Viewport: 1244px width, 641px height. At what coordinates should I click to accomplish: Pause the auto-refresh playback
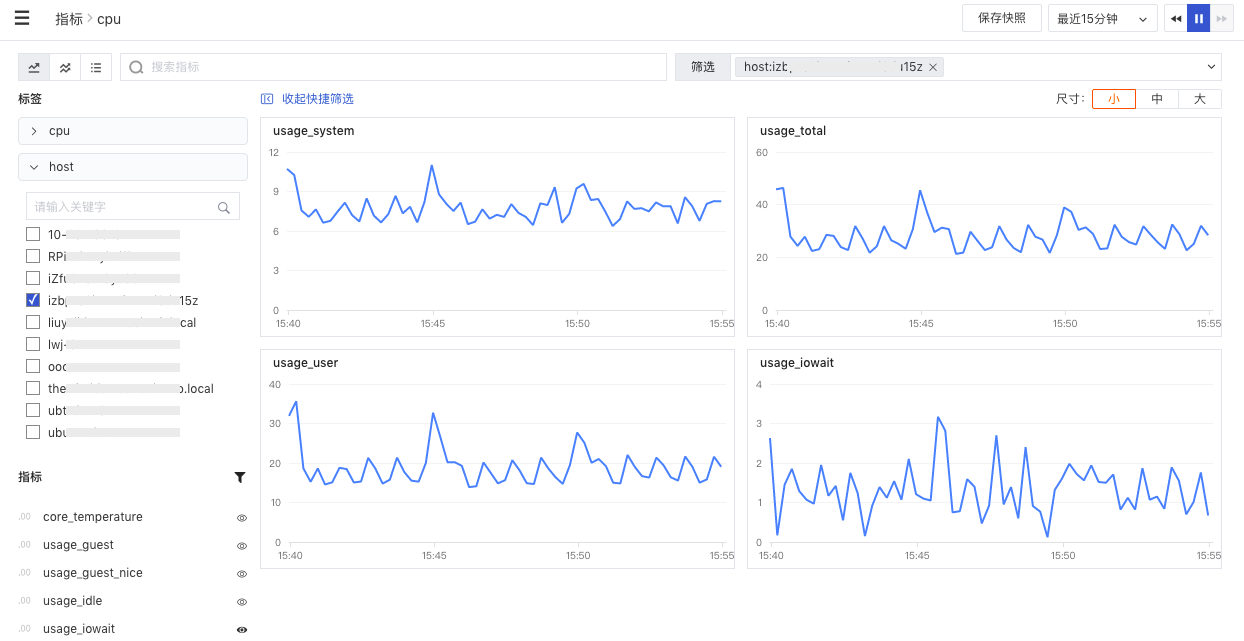coord(1198,18)
